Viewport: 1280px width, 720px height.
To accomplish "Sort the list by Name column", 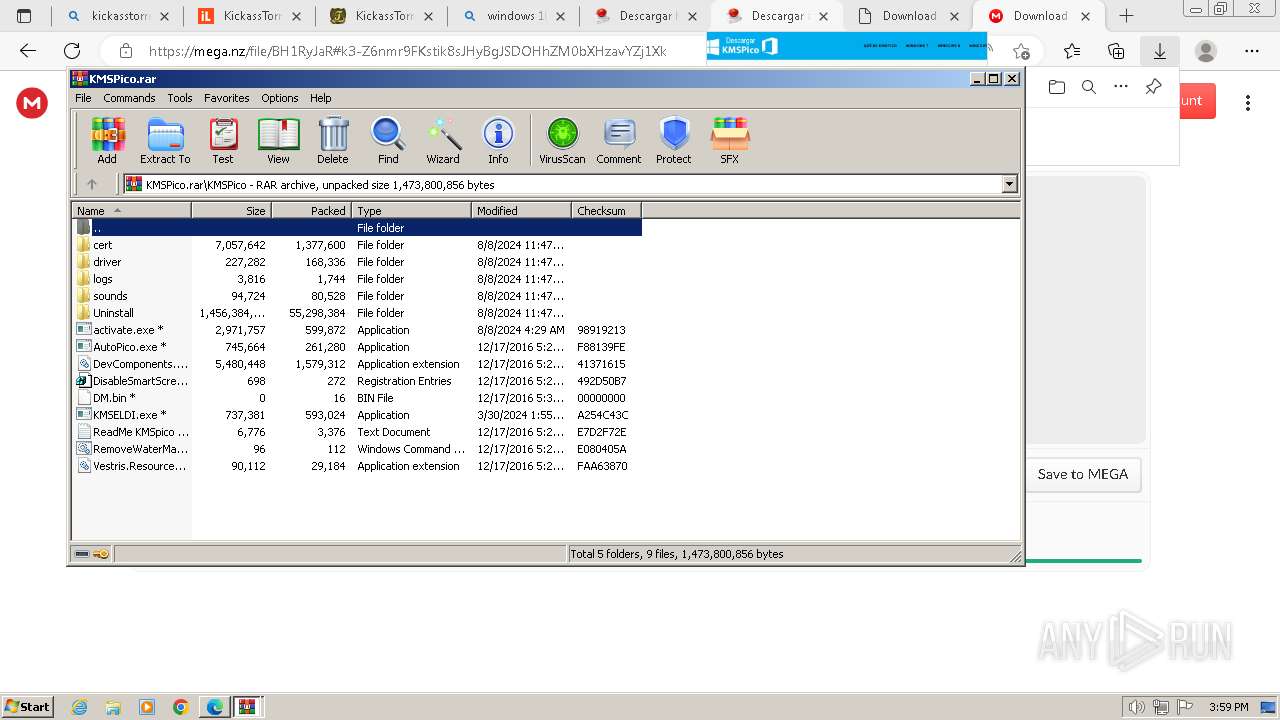I will point(131,210).
